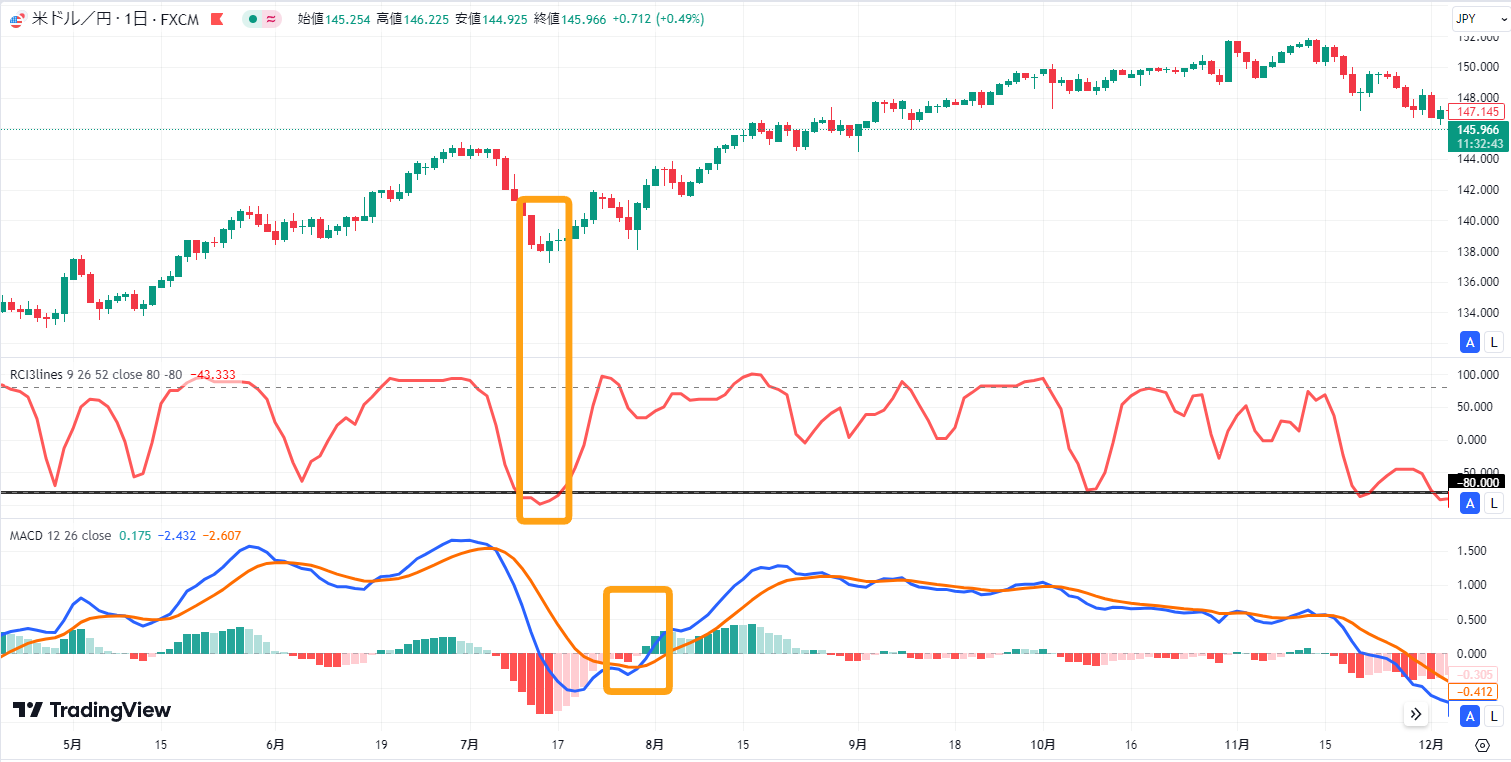Click the open value 145.254
This screenshot has width=1511, height=762.
(x=347, y=19)
